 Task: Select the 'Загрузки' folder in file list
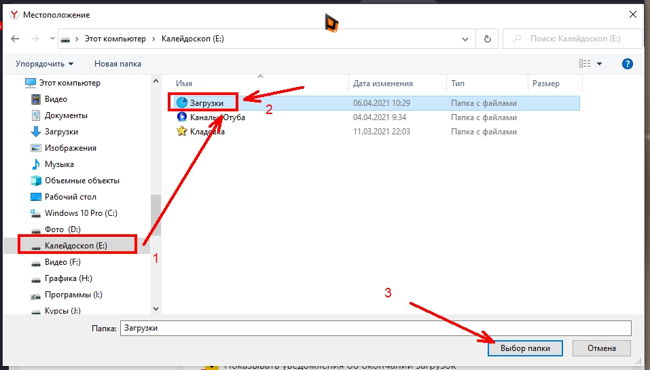pos(206,103)
